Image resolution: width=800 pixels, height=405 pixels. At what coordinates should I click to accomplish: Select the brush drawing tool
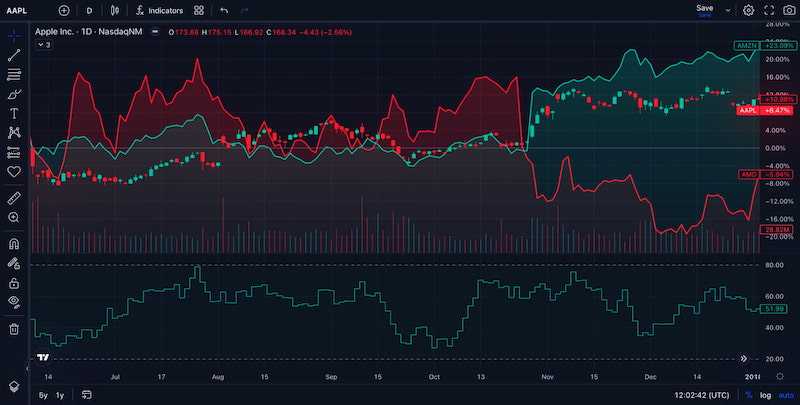[14, 94]
